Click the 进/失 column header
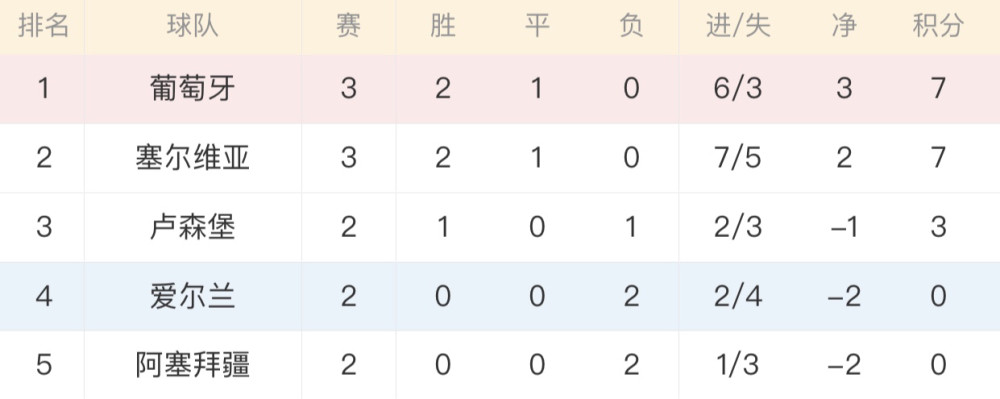This screenshot has width=1000, height=399. pyautogui.click(x=738, y=27)
